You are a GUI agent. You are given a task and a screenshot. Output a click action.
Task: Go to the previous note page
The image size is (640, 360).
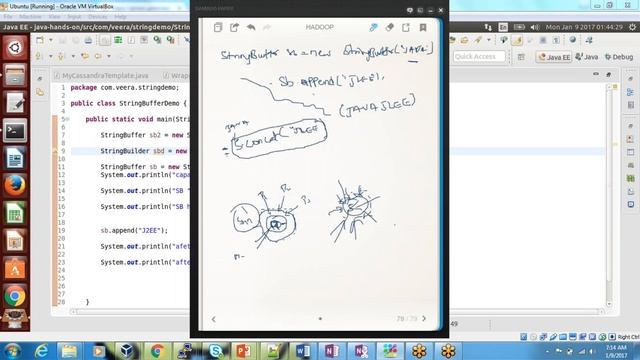pyautogui.click(x=214, y=319)
